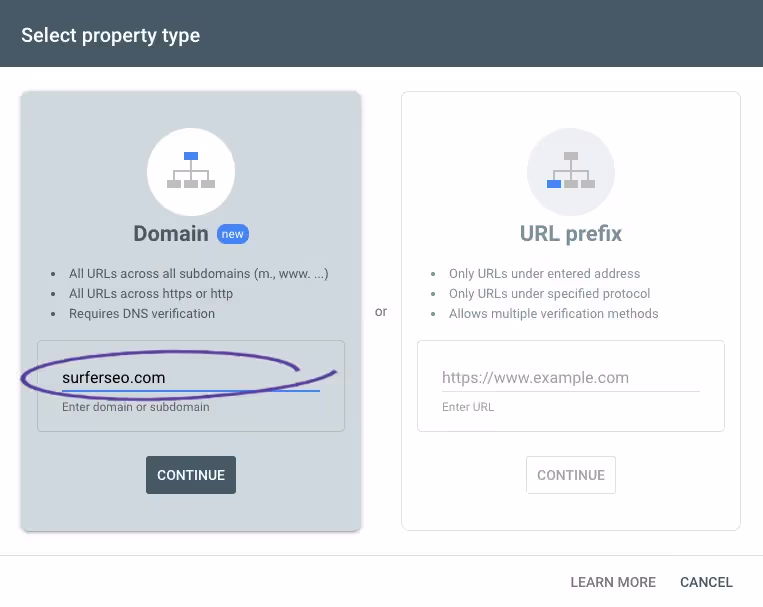The width and height of the screenshot is (763, 607).
Task: Click the surferseo.com domain input field
Action: (191, 378)
